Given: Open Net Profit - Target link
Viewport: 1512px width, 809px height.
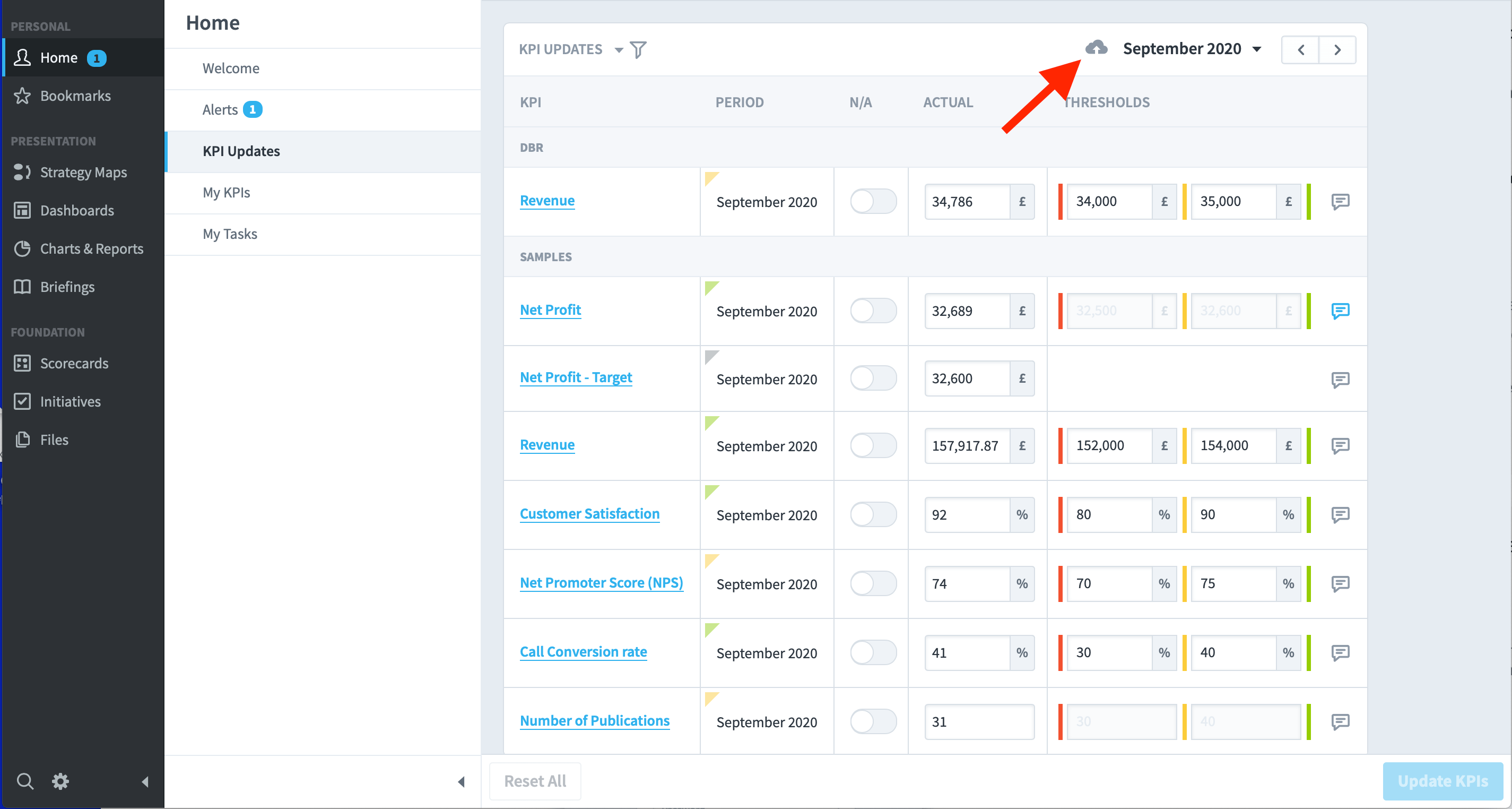Looking at the screenshot, I should (576, 378).
